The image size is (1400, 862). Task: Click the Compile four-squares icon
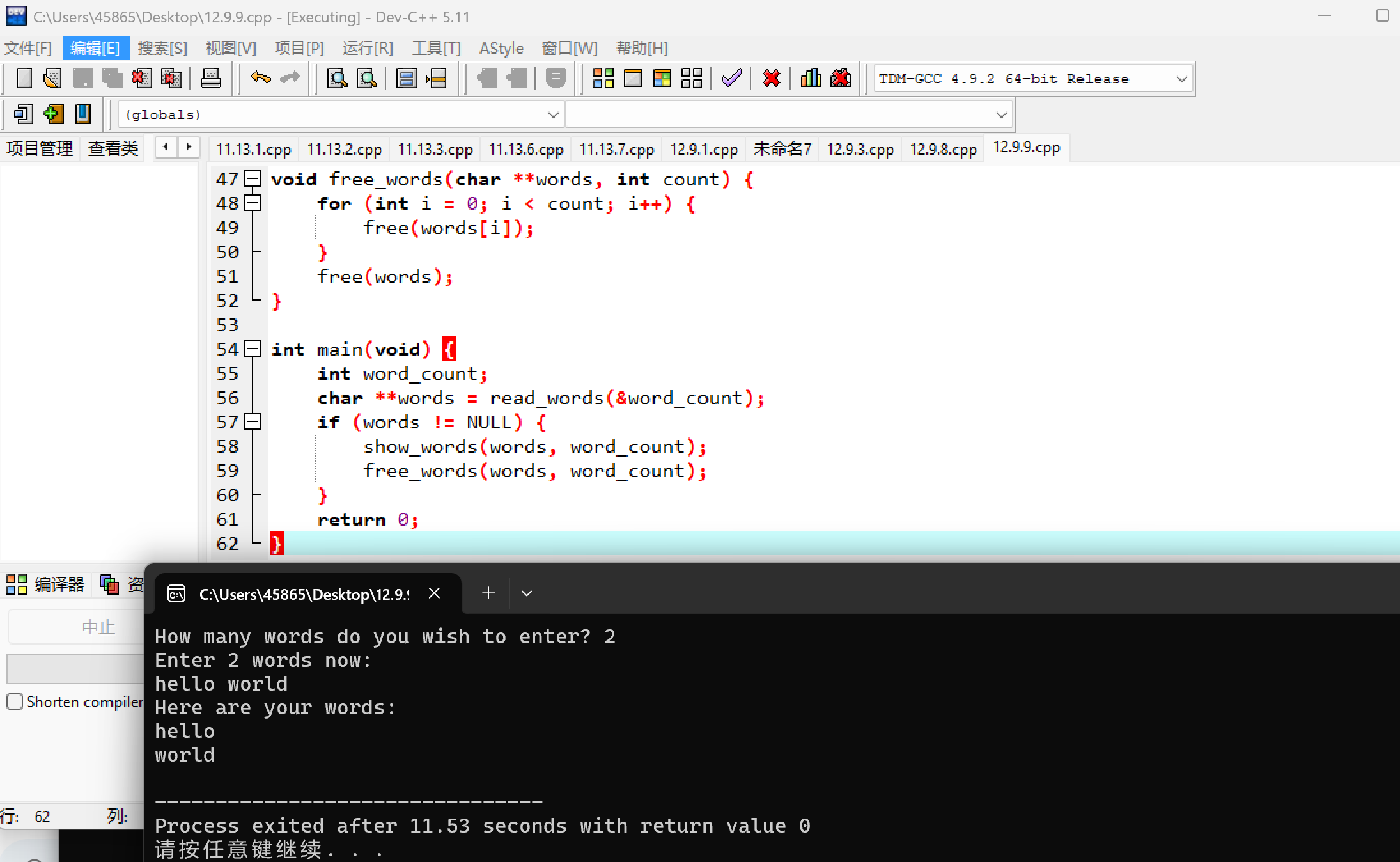click(x=603, y=79)
